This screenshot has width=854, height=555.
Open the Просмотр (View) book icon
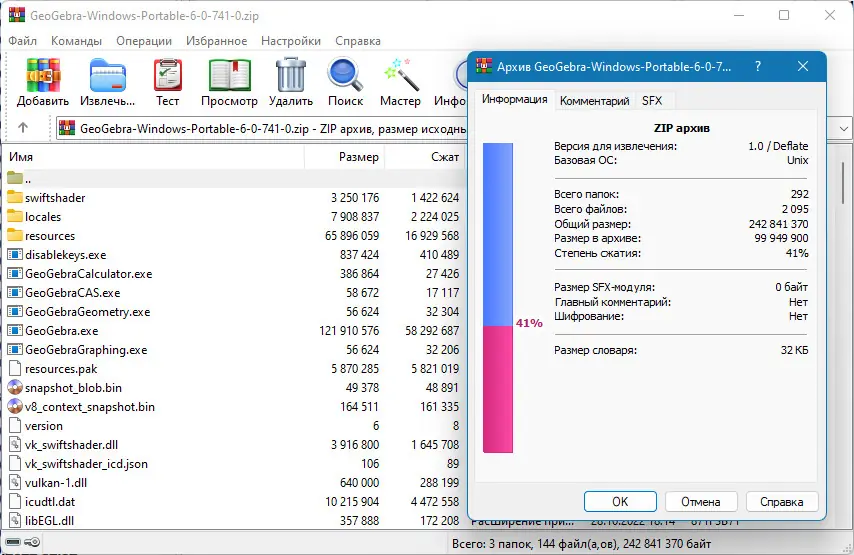[229, 75]
